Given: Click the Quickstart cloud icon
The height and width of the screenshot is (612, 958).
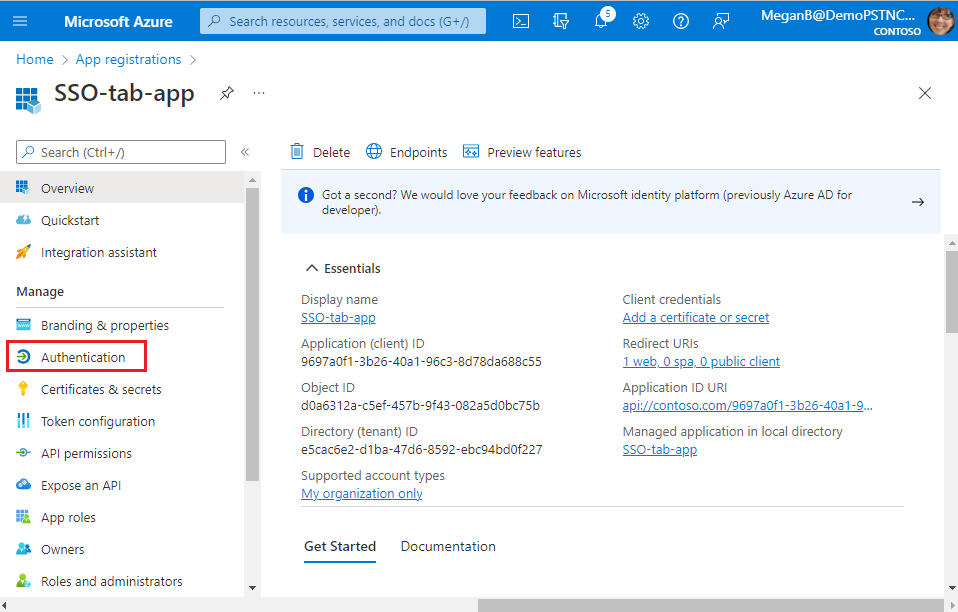Looking at the screenshot, I should point(23,220).
